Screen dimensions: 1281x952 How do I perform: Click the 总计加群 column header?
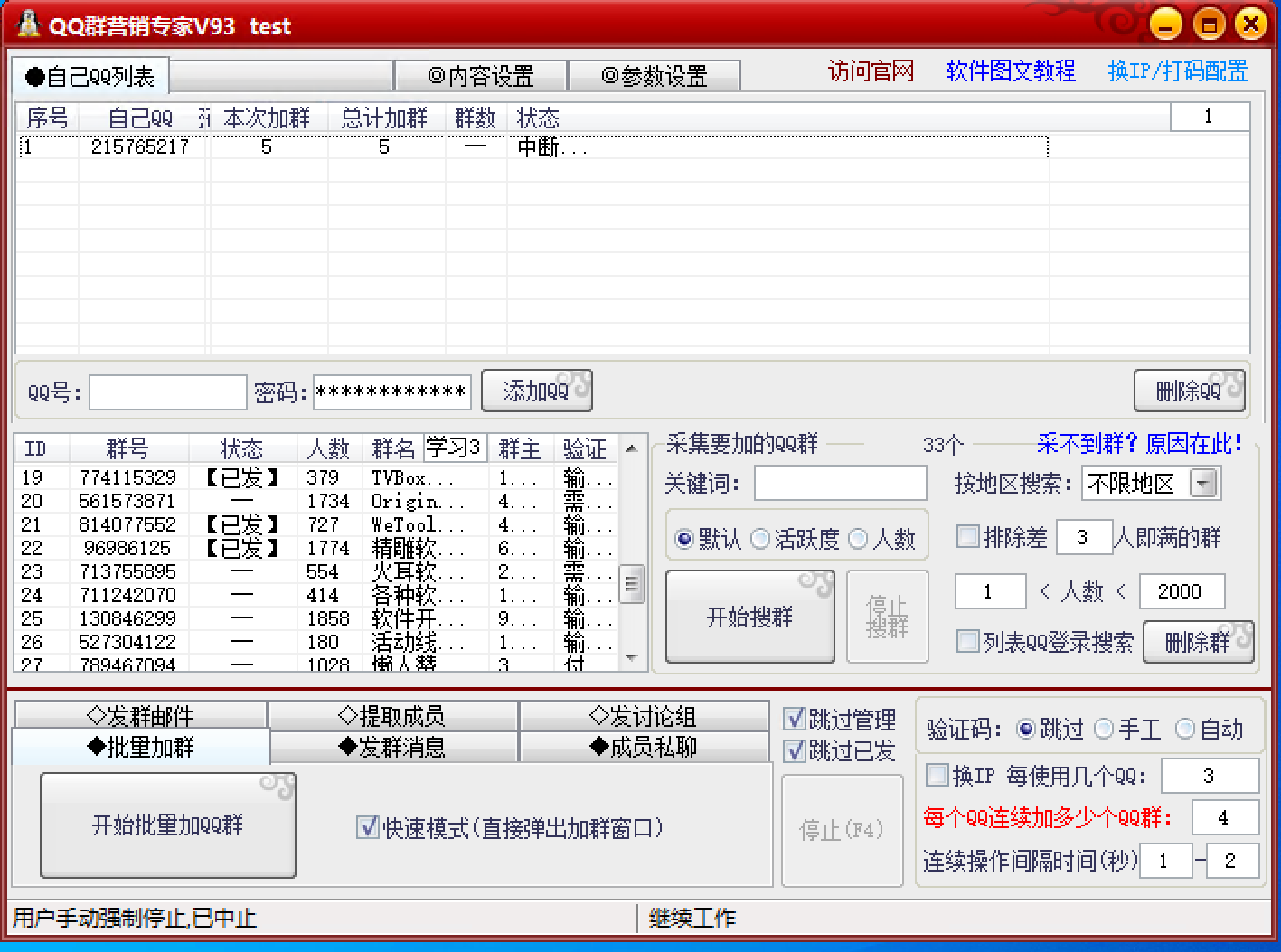click(x=385, y=118)
